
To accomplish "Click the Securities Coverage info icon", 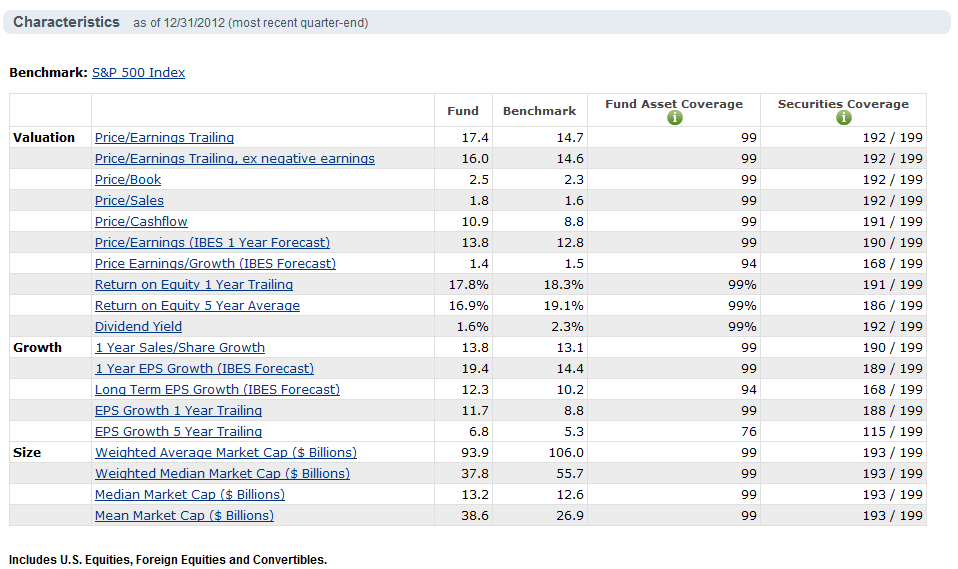I will (x=843, y=118).
